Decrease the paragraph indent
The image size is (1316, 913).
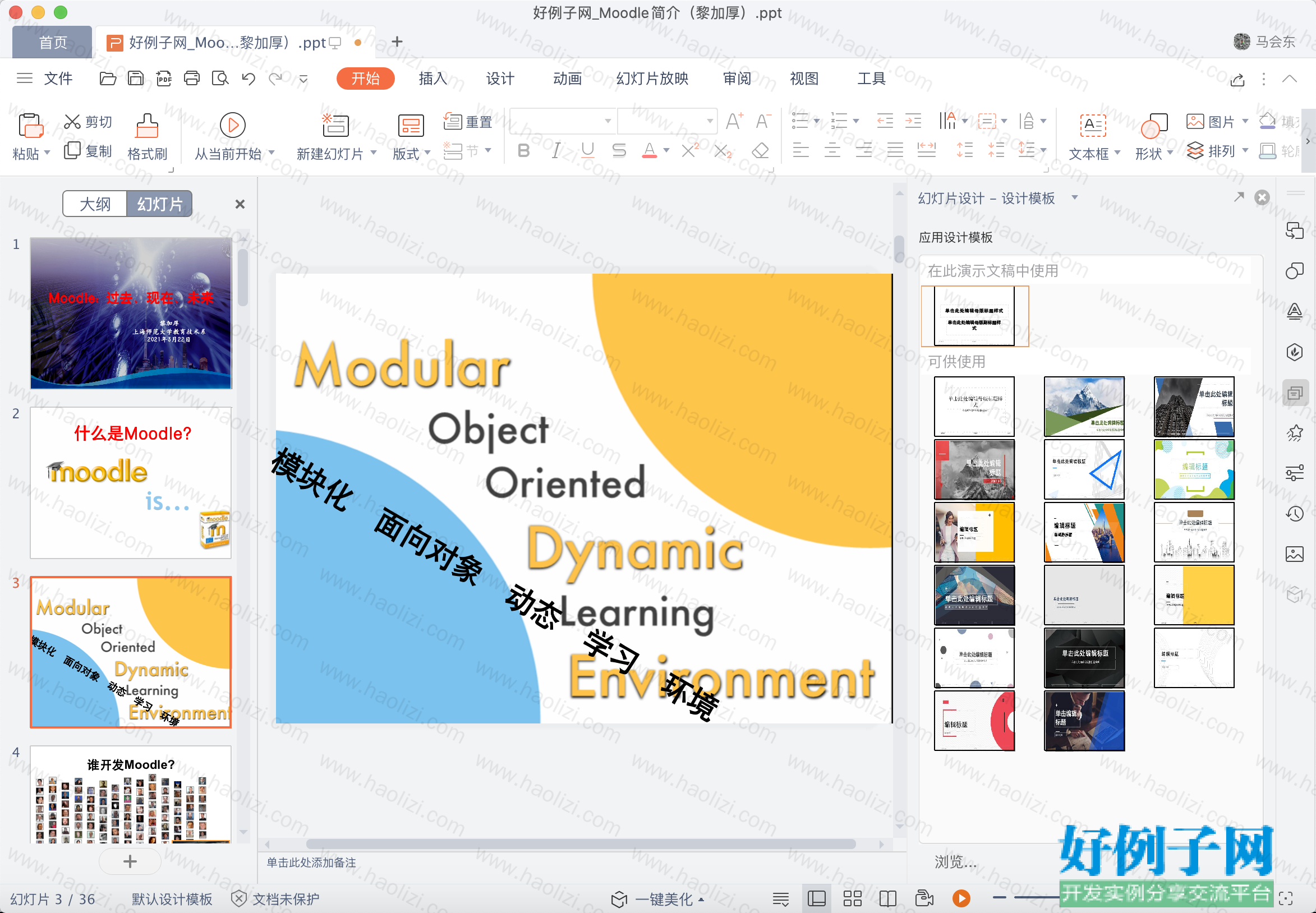[x=885, y=121]
